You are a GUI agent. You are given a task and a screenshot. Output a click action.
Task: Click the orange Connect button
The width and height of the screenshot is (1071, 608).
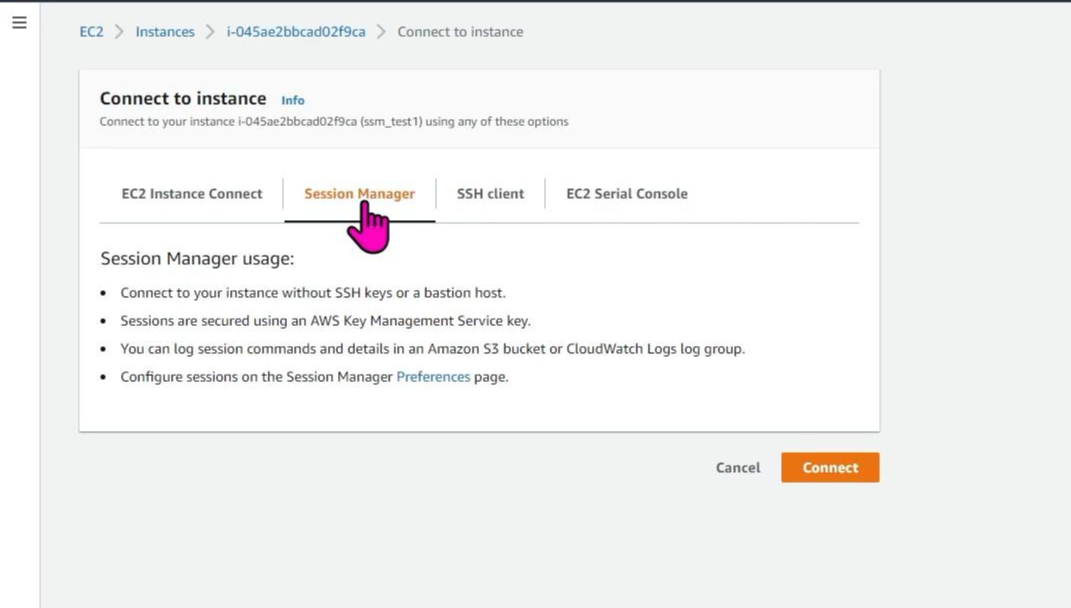pyautogui.click(x=831, y=467)
